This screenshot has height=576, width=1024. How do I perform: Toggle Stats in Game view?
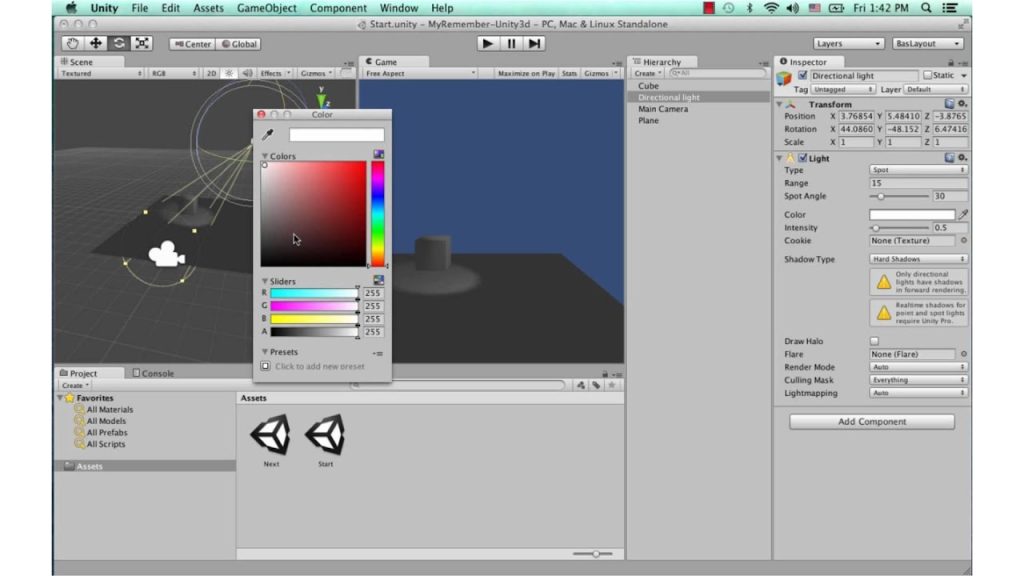pos(569,73)
